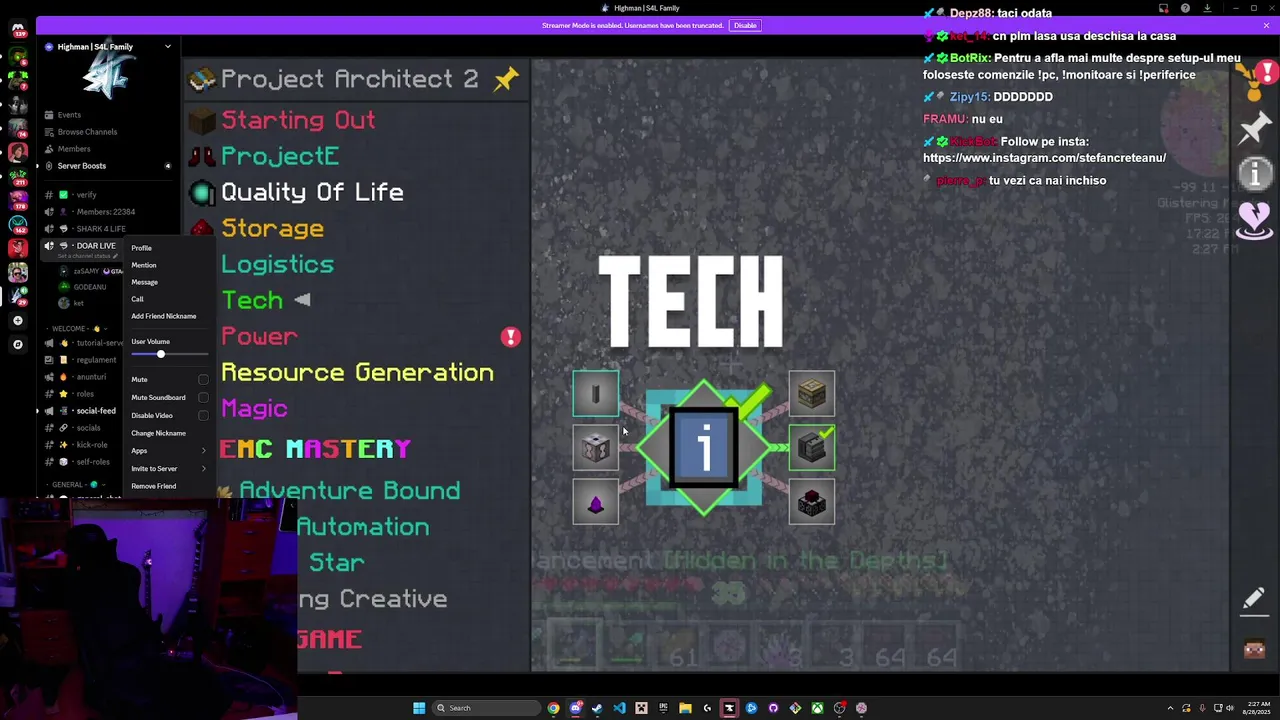Select the gray rod quest node at upper left

595,393
